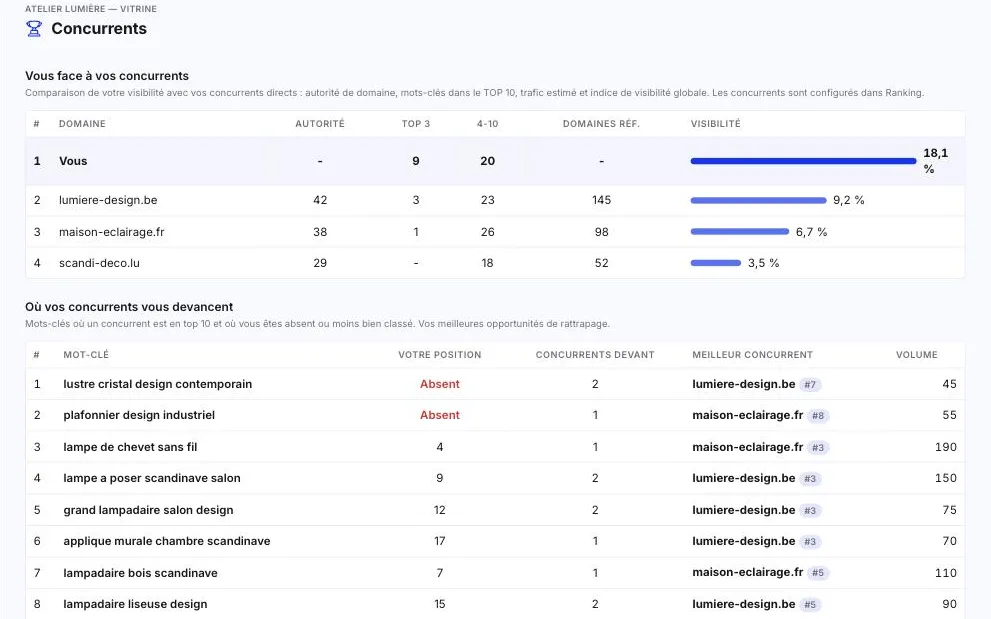991x619 pixels.
Task: Click the VISIBILITÉ column header
Action: pos(715,124)
